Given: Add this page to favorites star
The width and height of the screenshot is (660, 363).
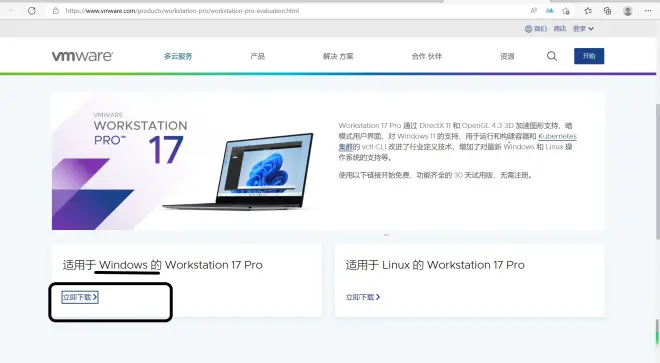Looking at the screenshot, I should click(x=566, y=11).
